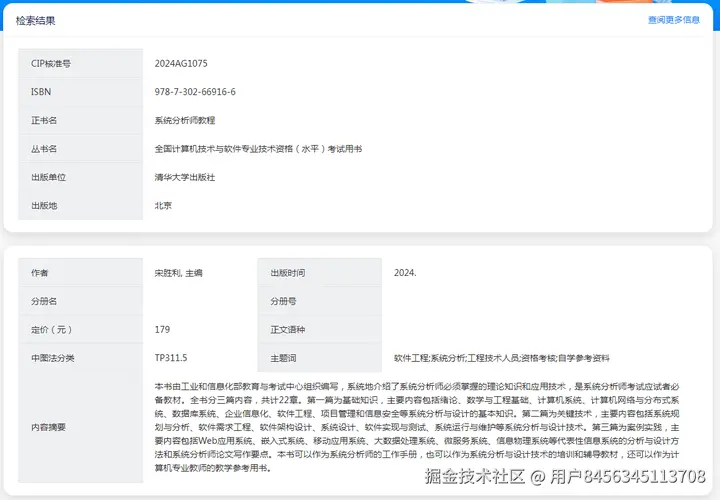Click the 中图法分类 label cell
The image size is (720, 500).
pyautogui.click(x=80, y=358)
